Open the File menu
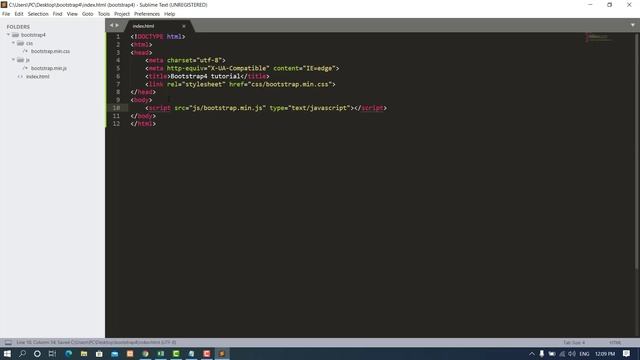This screenshot has width=640, height=360. coord(6,14)
